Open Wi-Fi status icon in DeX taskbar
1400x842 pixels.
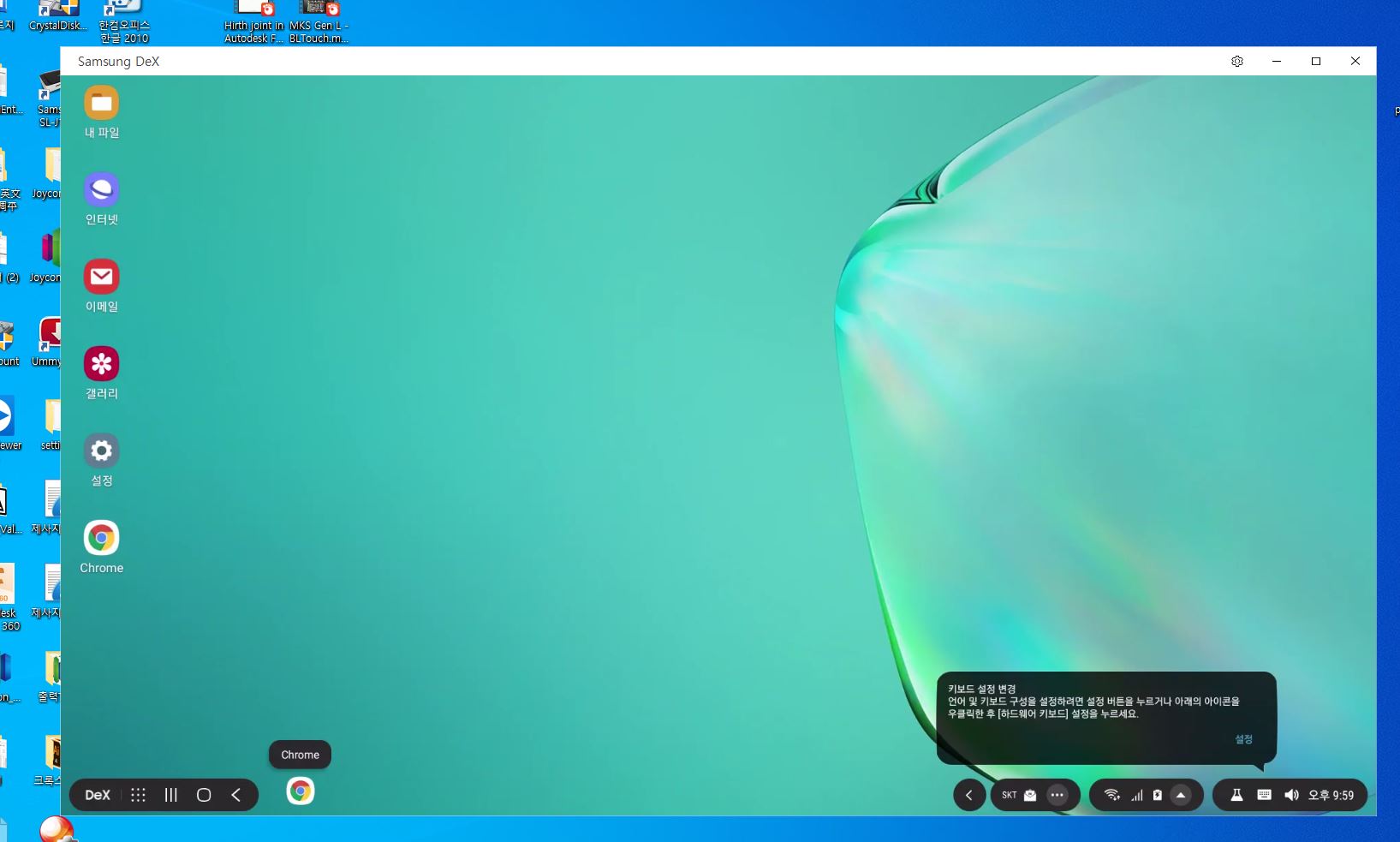1111,795
